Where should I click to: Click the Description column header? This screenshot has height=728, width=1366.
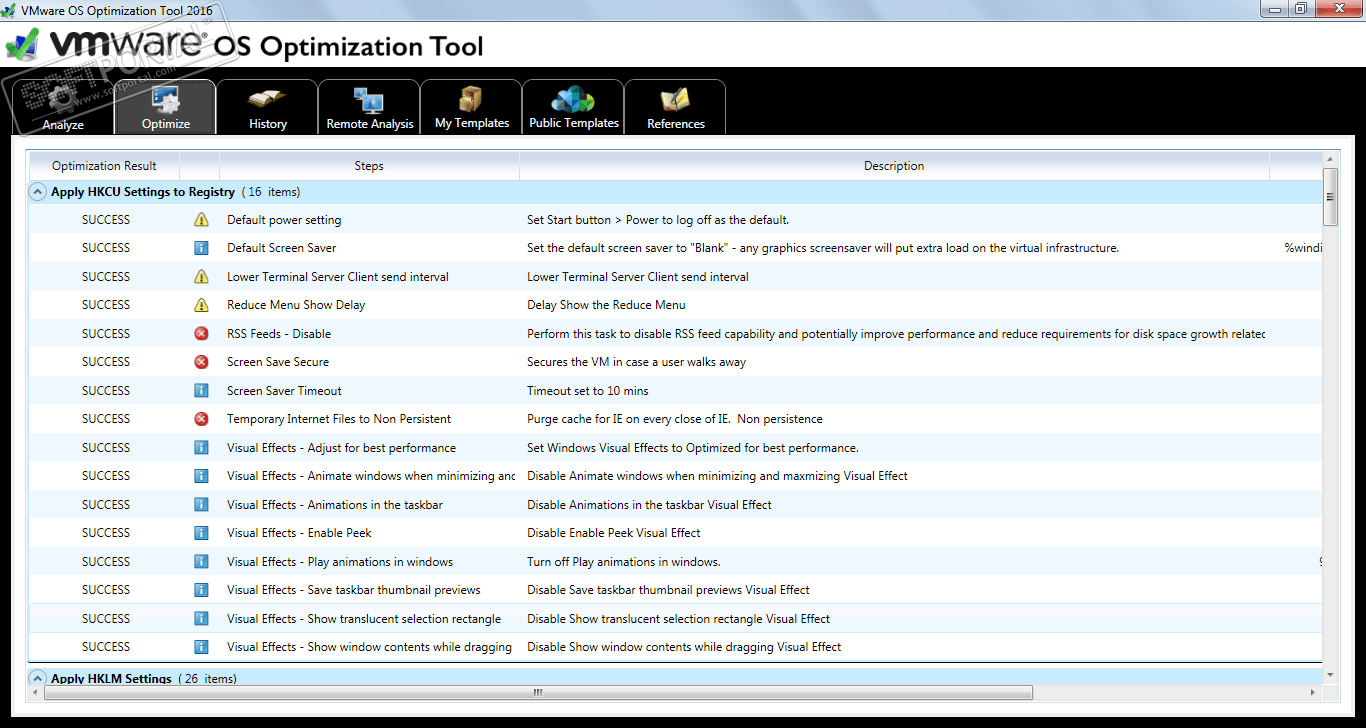pyautogui.click(x=894, y=166)
